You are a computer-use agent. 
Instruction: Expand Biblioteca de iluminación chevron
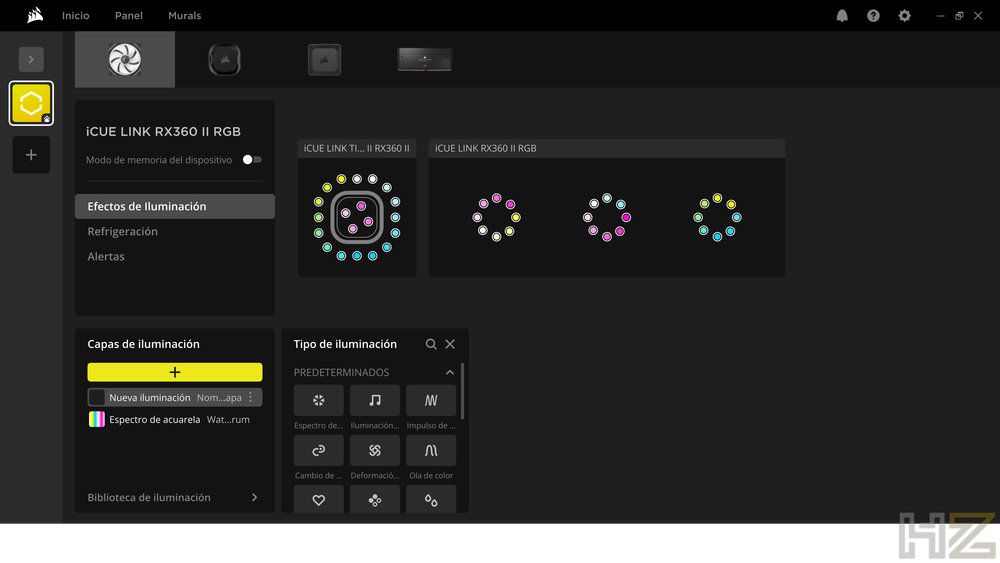point(254,497)
